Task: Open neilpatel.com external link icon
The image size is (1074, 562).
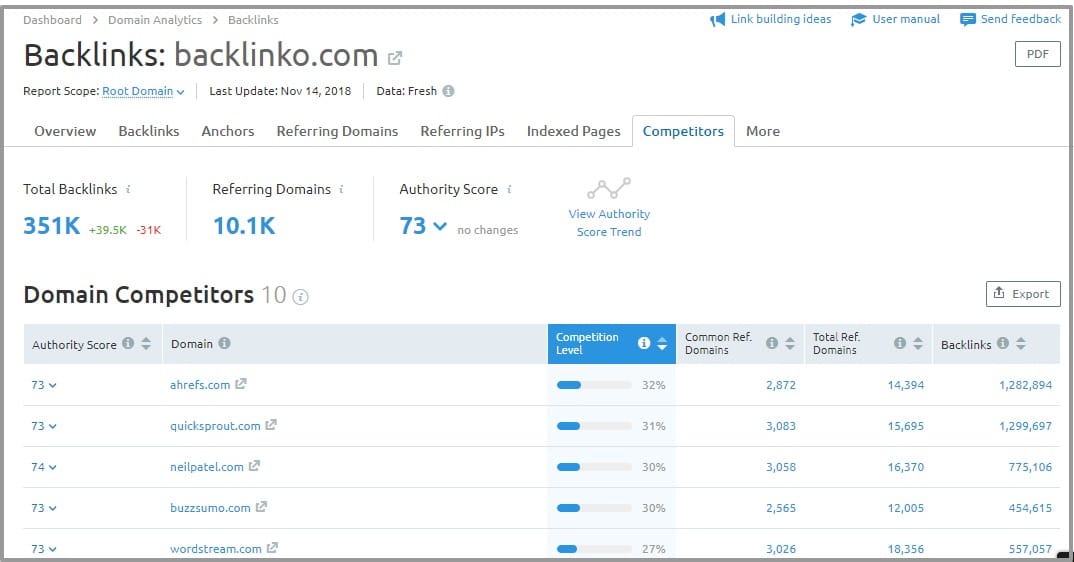Action: [x=254, y=466]
